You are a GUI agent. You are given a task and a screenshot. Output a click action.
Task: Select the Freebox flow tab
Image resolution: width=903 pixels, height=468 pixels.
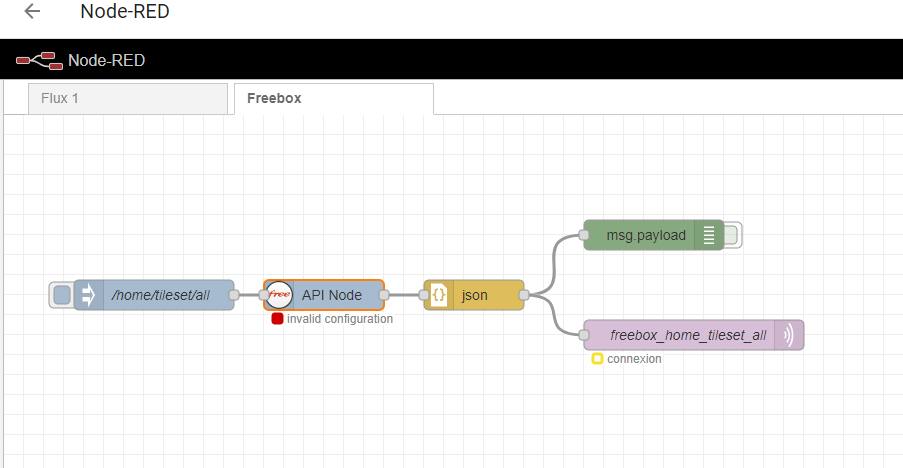pyautogui.click(x=334, y=98)
